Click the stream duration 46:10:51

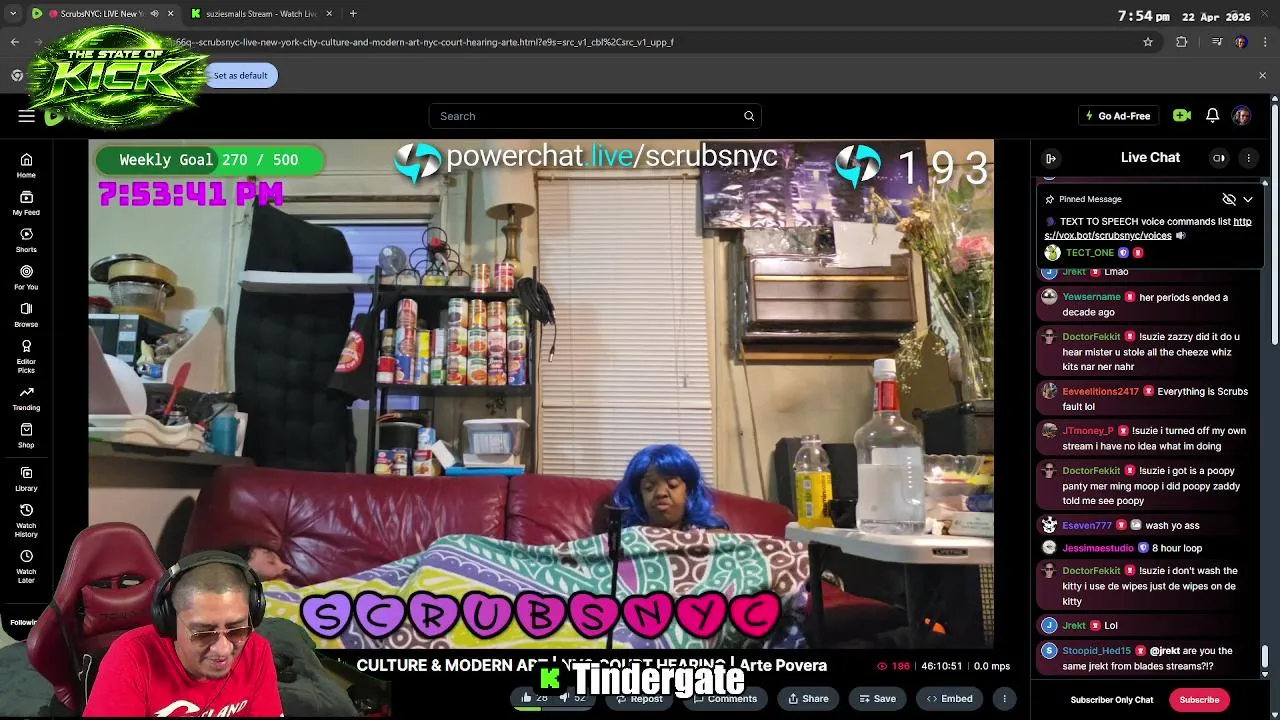(941, 666)
